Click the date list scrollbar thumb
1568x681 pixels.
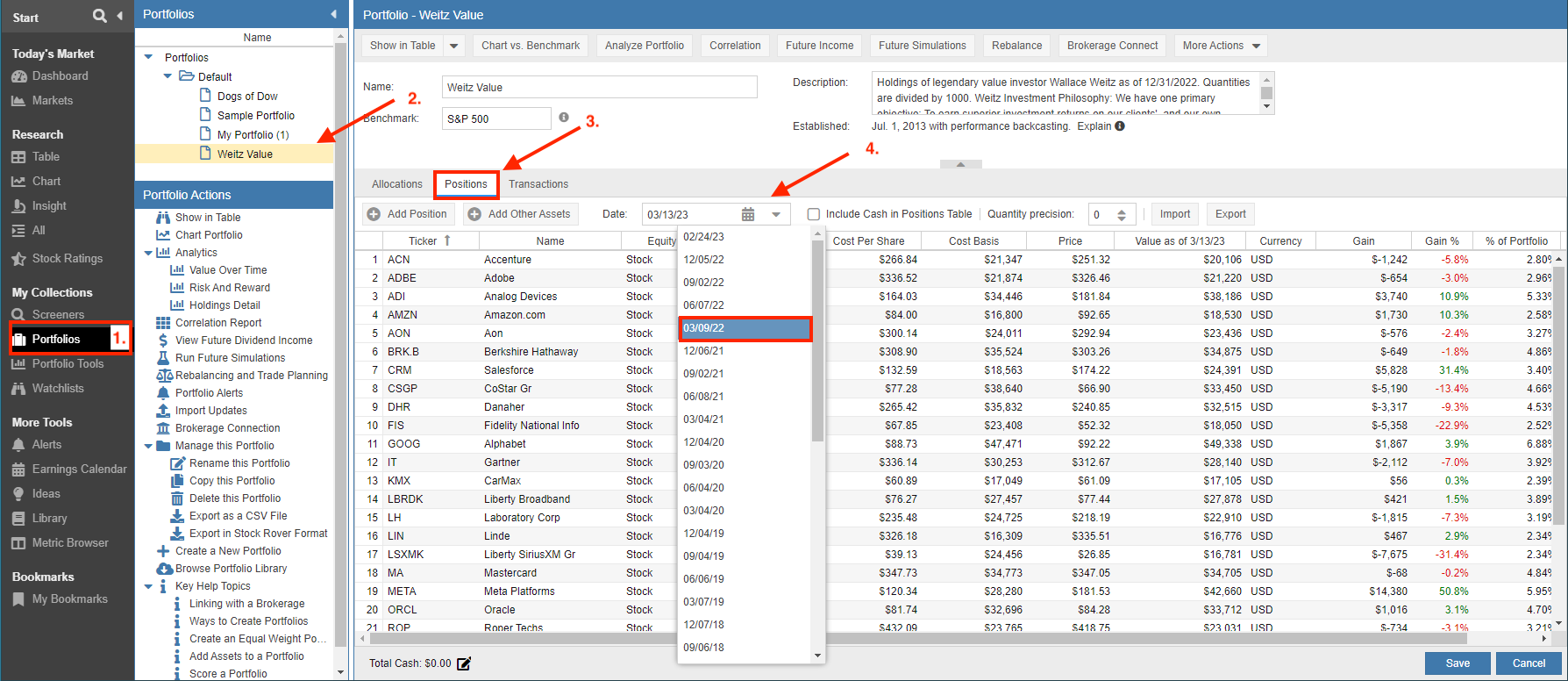[x=817, y=340]
